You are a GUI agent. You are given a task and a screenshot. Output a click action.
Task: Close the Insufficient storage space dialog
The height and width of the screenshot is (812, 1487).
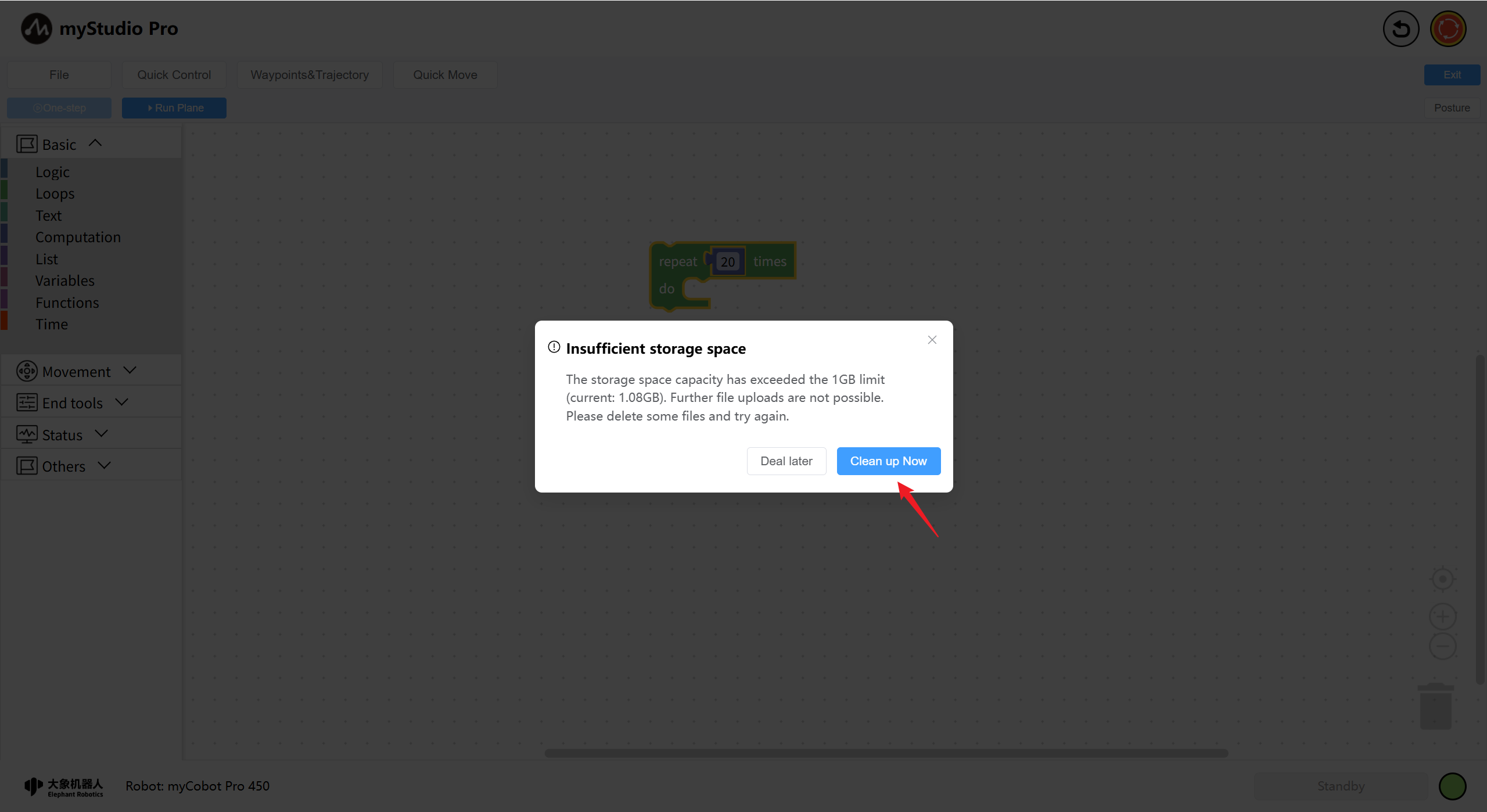click(x=932, y=340)
